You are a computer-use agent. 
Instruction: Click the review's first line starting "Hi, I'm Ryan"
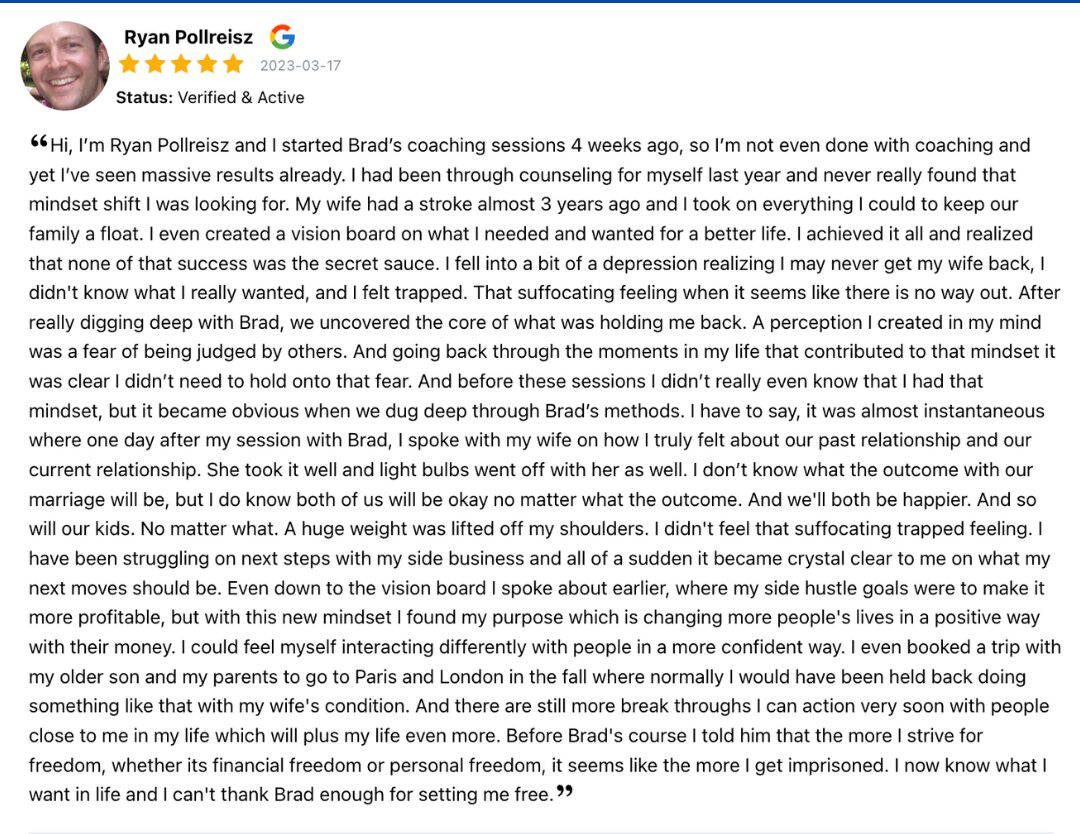click(540, 145)
